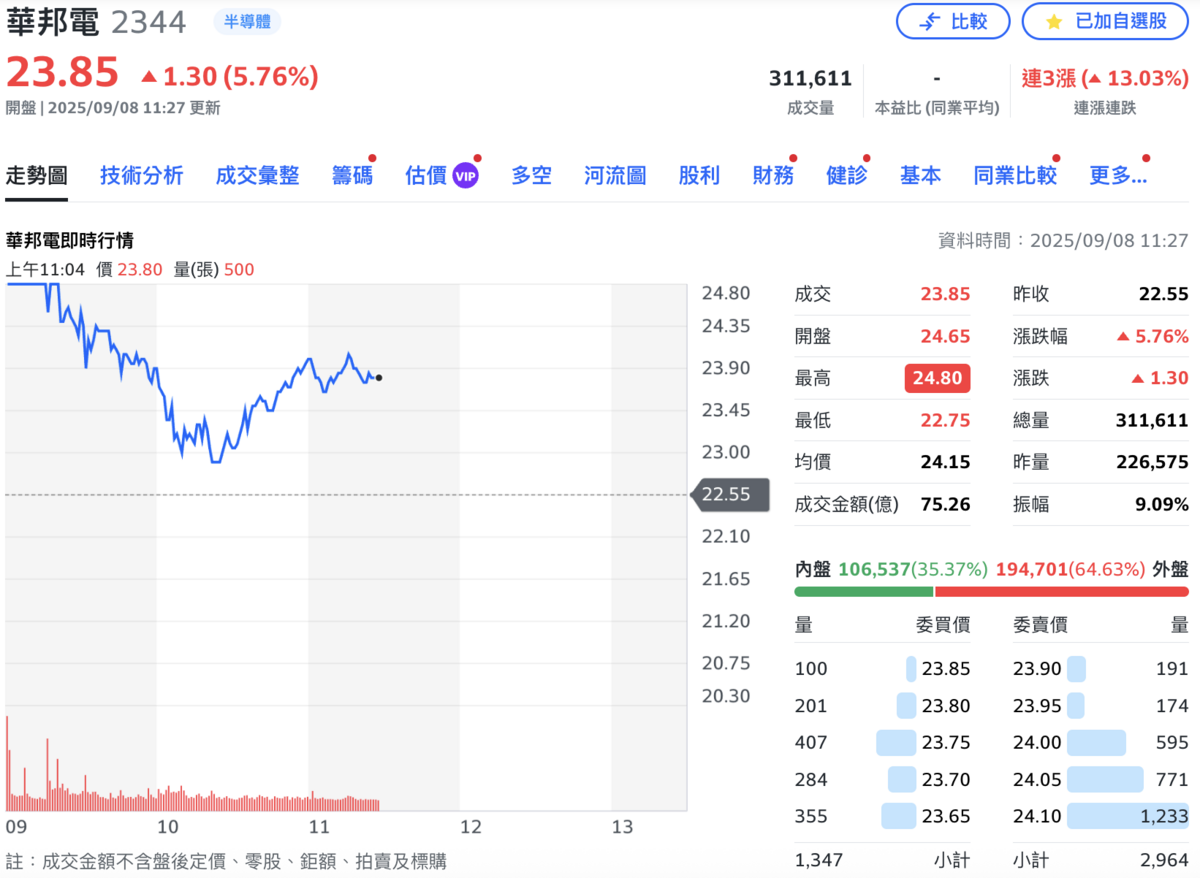Click the 比較 compare button

[x=953, y=21]
